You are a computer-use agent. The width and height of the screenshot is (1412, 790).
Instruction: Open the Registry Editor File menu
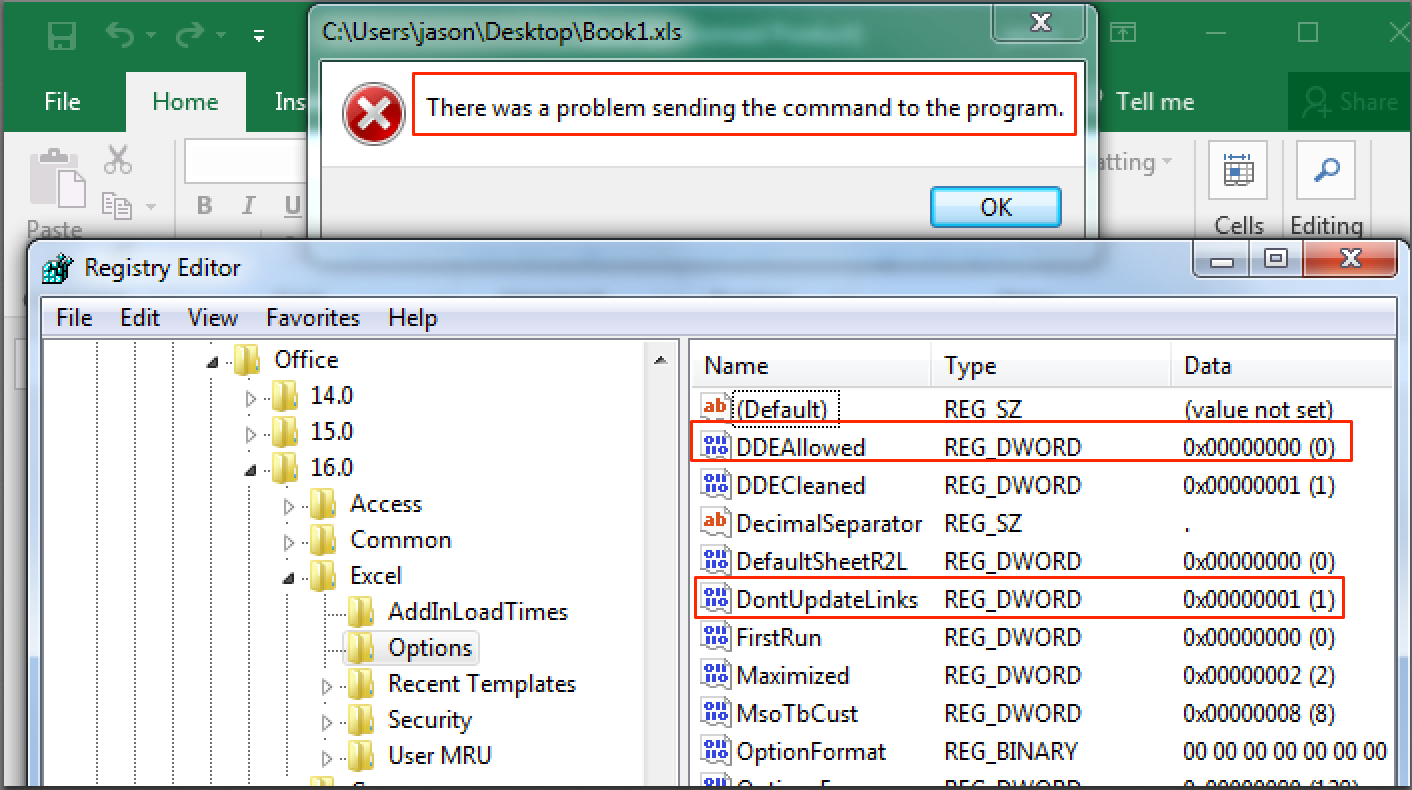[75, 318]
